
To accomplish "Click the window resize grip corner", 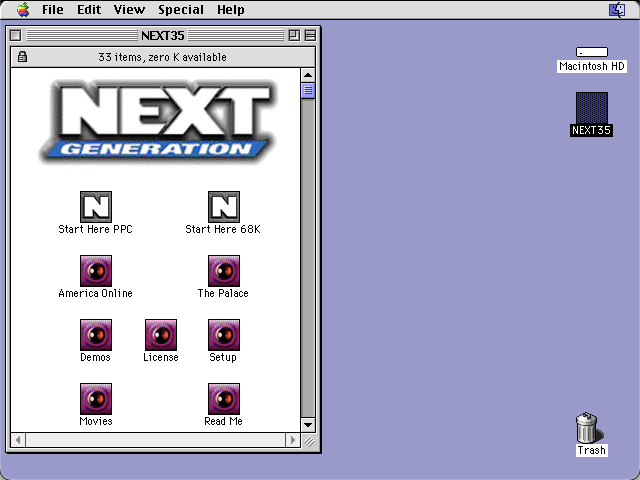I will (309, 441).
